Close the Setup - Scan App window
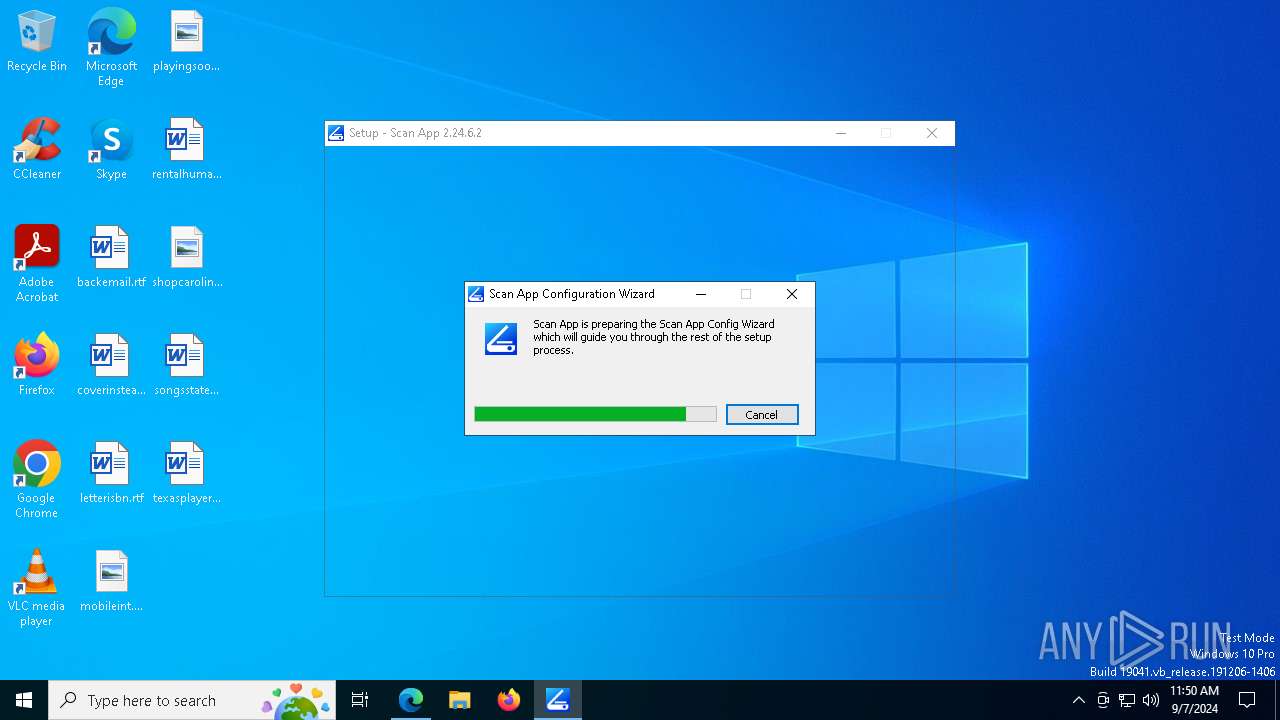Image resolution: width=1280 pixels, height=720 pixels. [x=932, y=133]
